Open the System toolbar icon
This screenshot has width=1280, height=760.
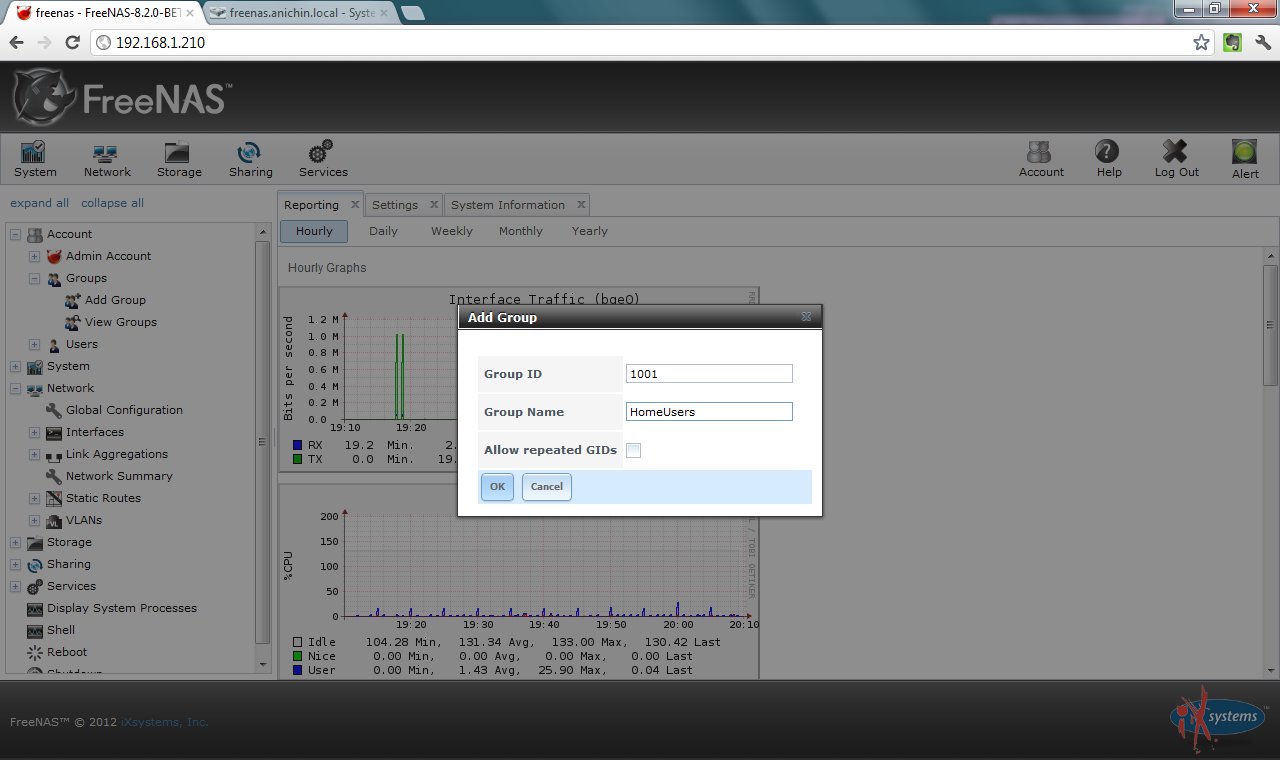35,159
